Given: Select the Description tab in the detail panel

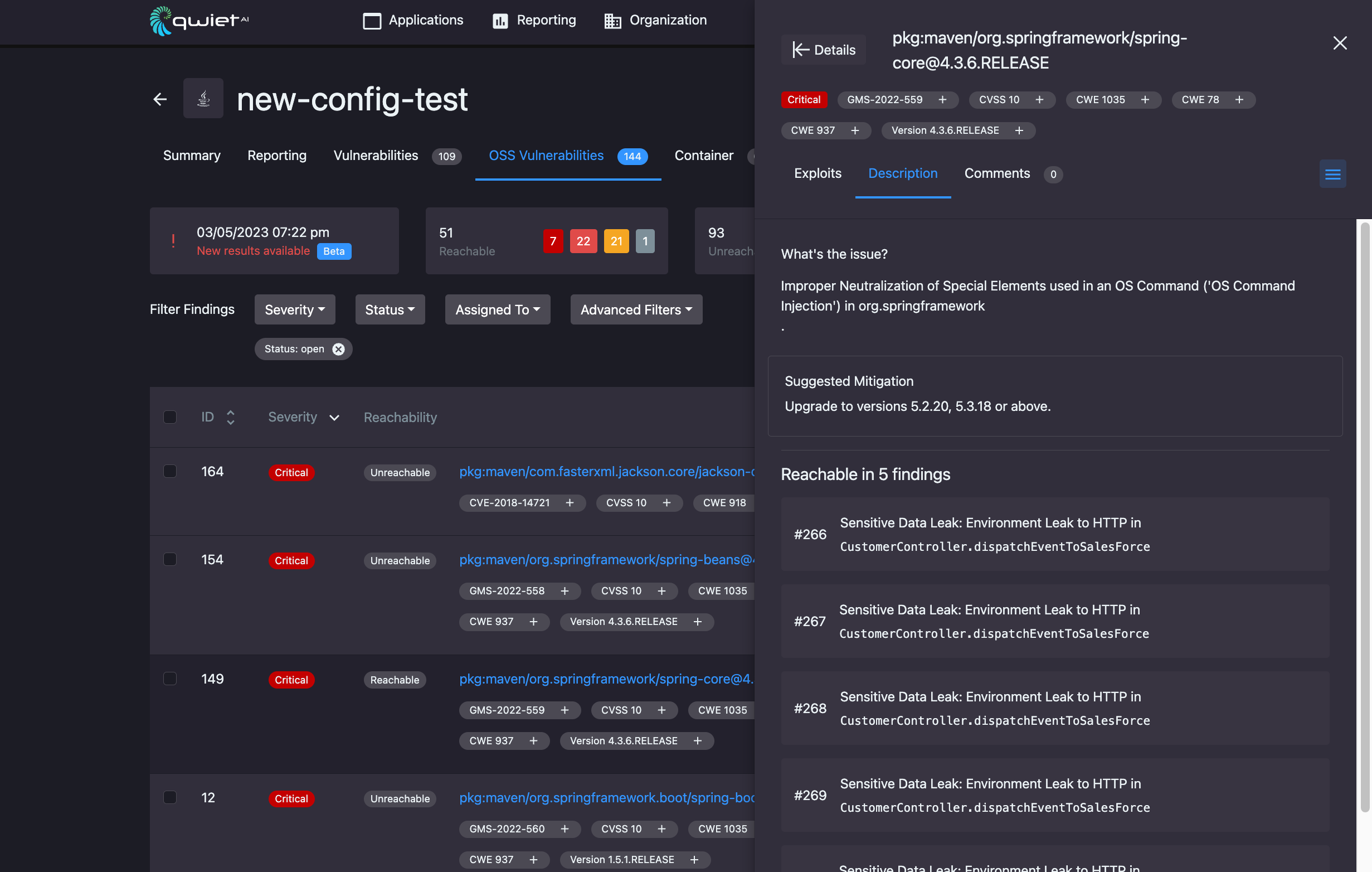Looking at the screenshot, I should pos(903,173).
